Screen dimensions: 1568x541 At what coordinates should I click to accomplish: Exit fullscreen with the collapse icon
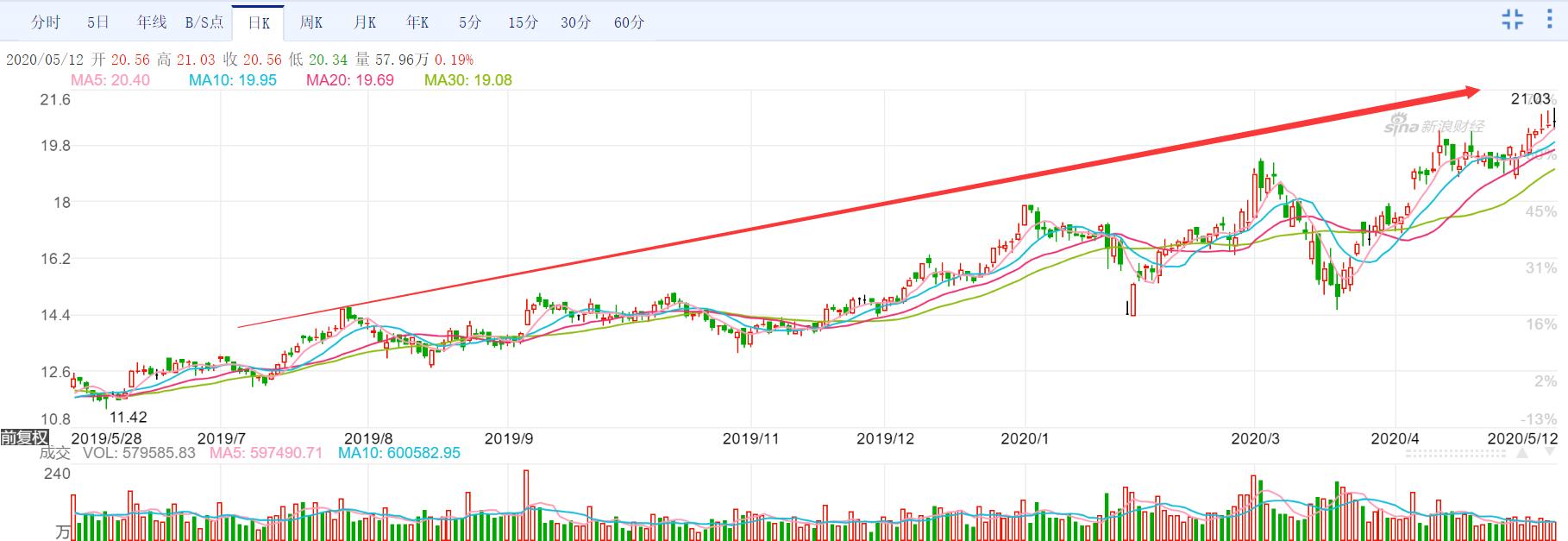(1513, 20)
